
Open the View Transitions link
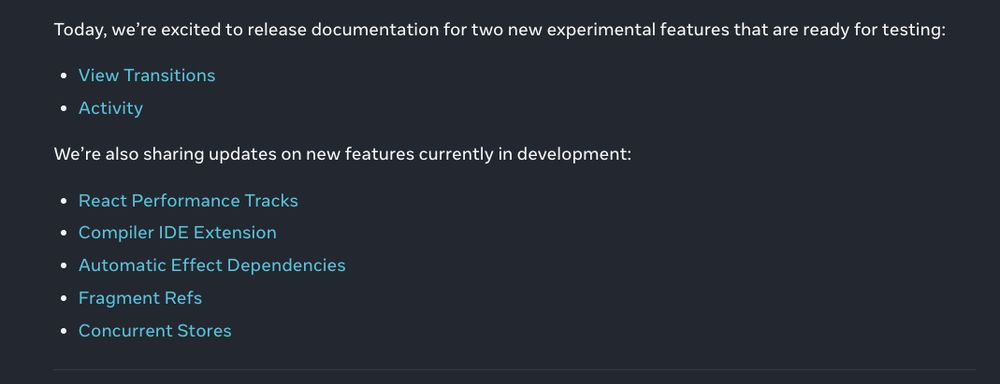tap(147, 75)
